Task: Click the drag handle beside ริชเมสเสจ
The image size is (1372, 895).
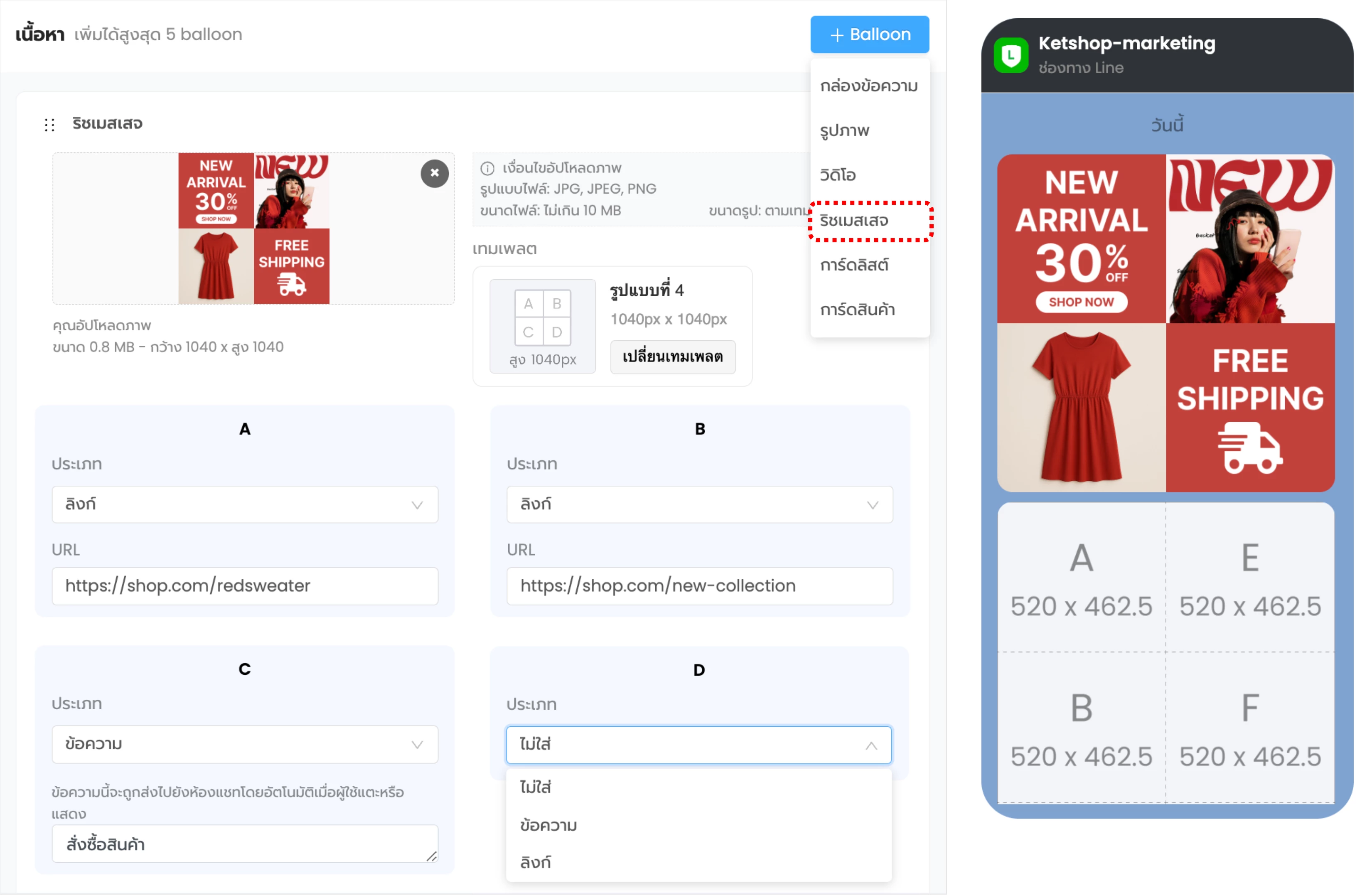Action: coord(49,125)
